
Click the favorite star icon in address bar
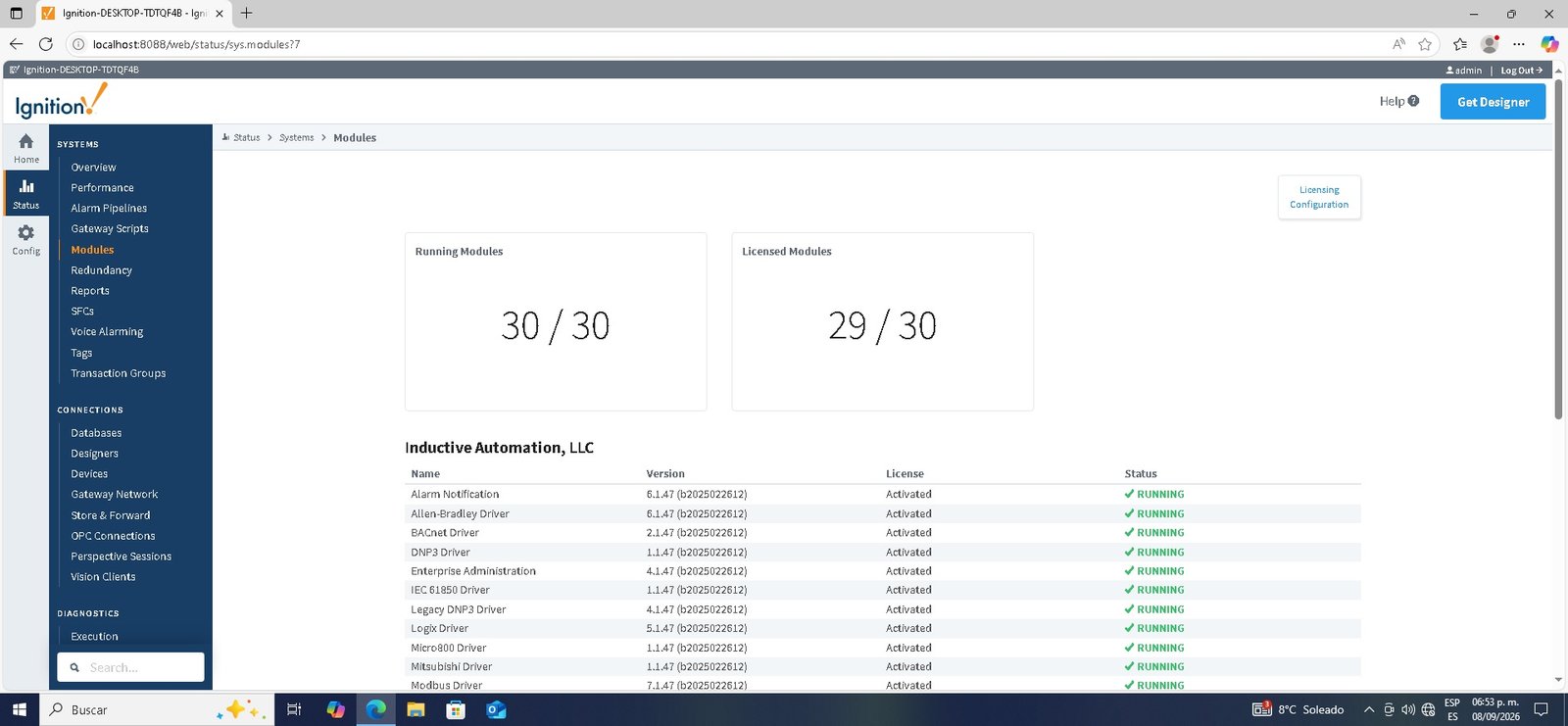click(x=1425, y=44)
